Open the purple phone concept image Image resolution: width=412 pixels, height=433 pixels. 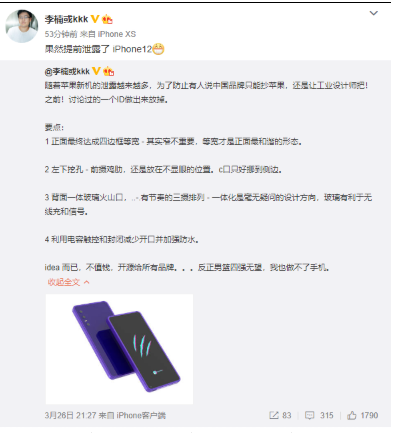(x=119, y=349)
